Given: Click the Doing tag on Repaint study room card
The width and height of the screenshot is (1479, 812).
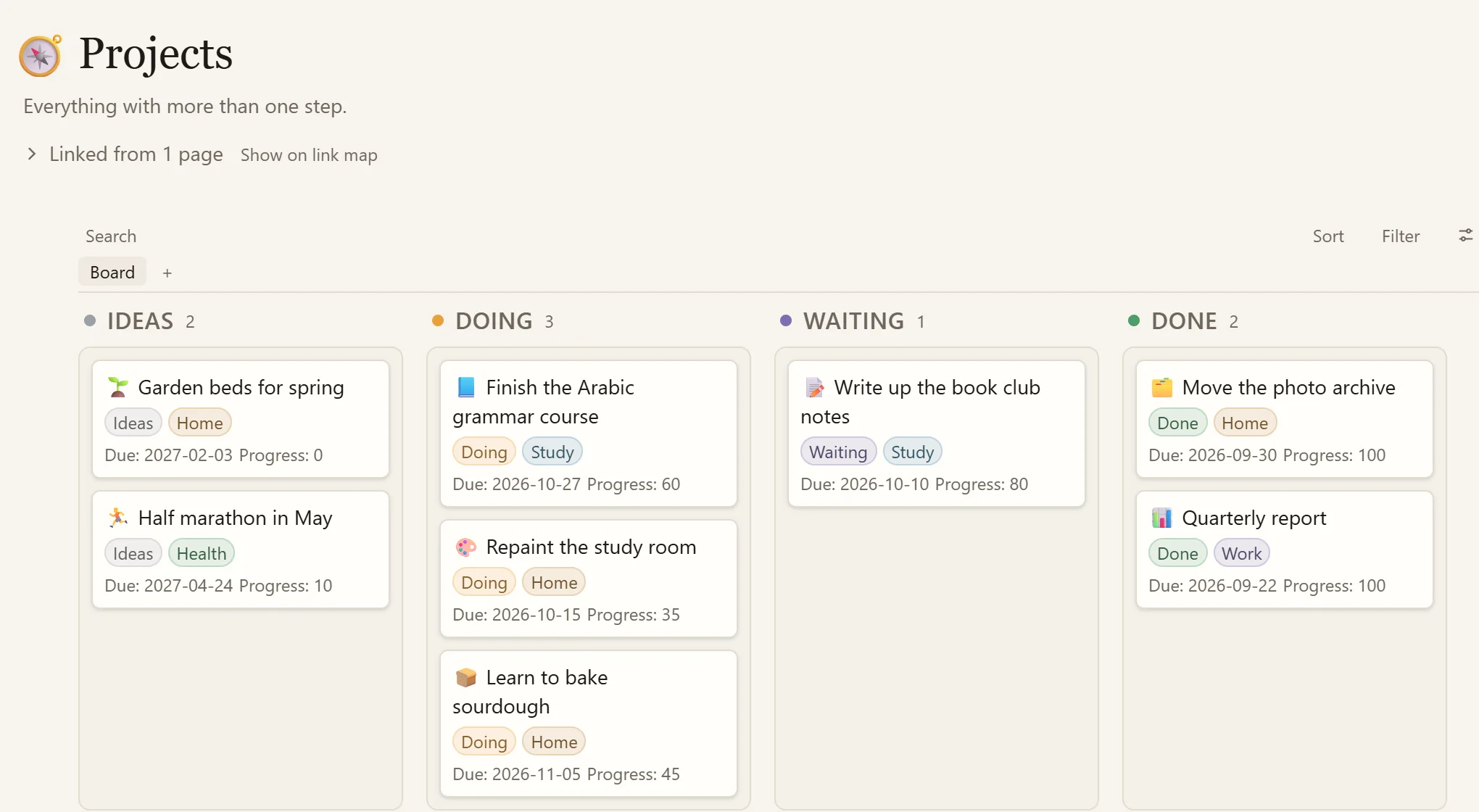Looking at the screenshot, I should coord(484,582).
